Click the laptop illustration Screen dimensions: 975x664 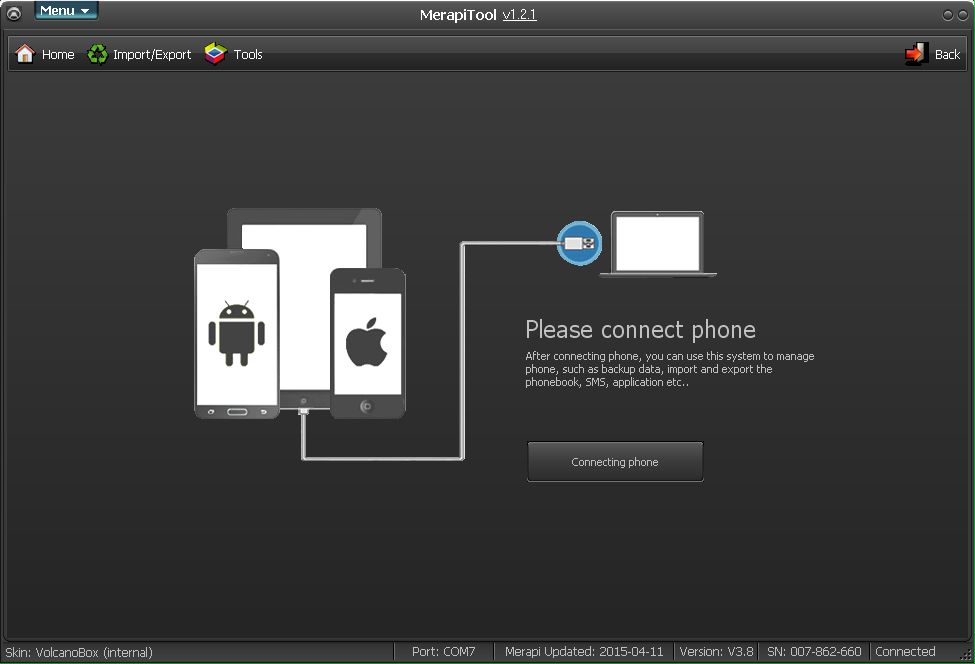click(x=658, y=244)
